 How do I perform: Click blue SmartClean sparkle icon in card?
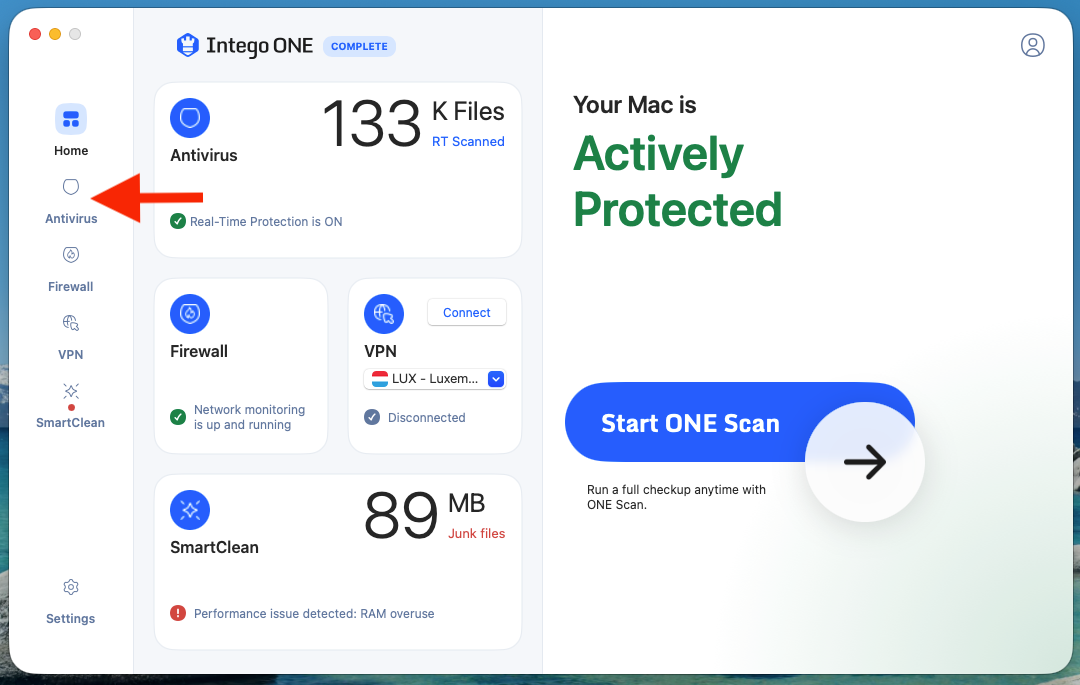190,510
